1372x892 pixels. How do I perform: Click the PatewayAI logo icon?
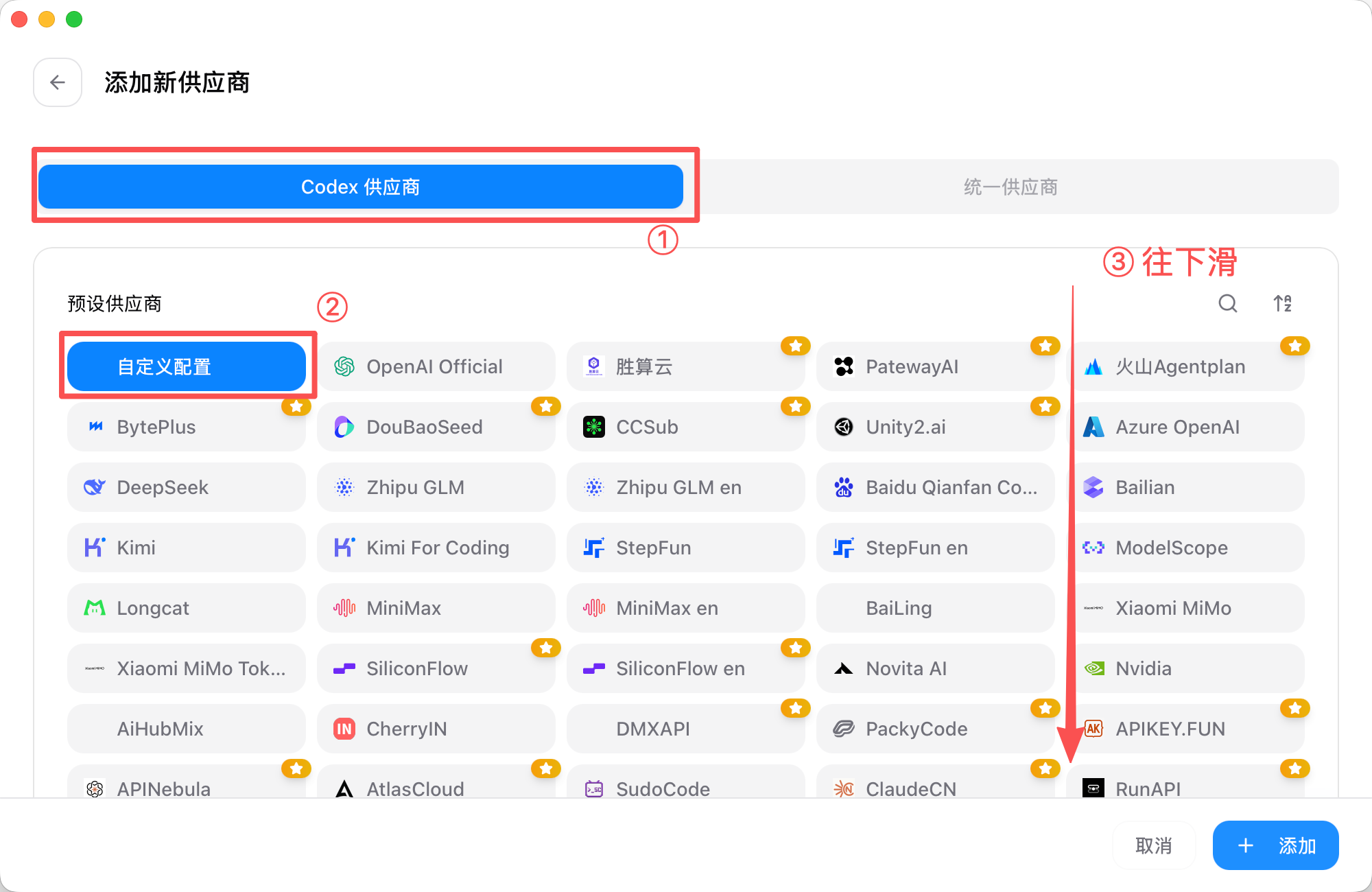pos(844,366)
